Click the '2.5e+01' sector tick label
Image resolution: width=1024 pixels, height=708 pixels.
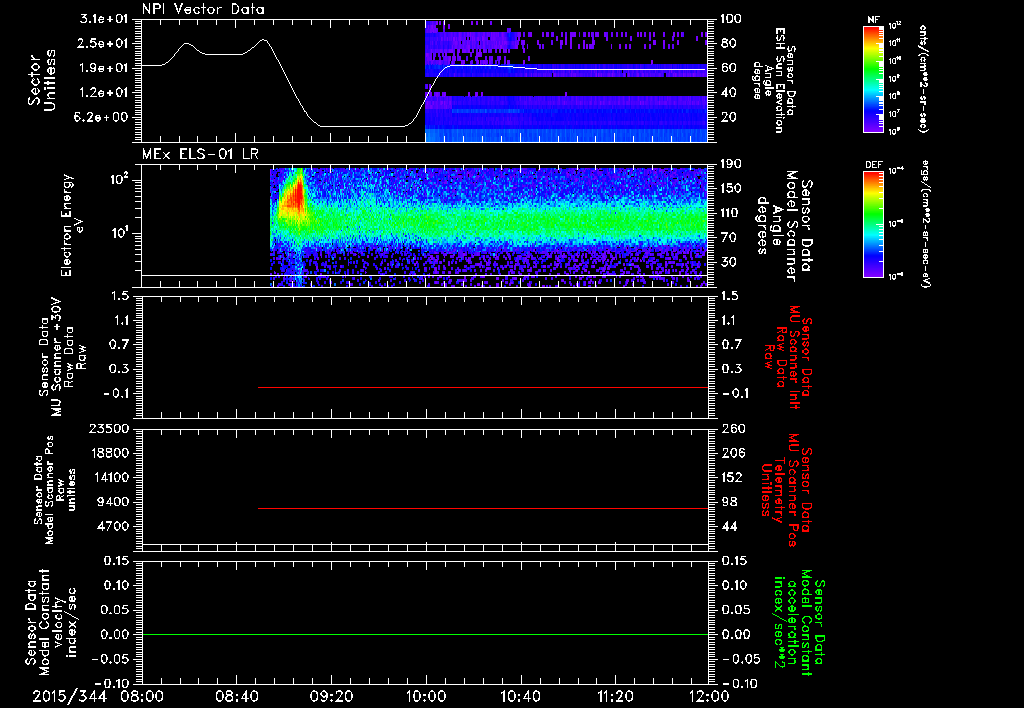point(104,43)
